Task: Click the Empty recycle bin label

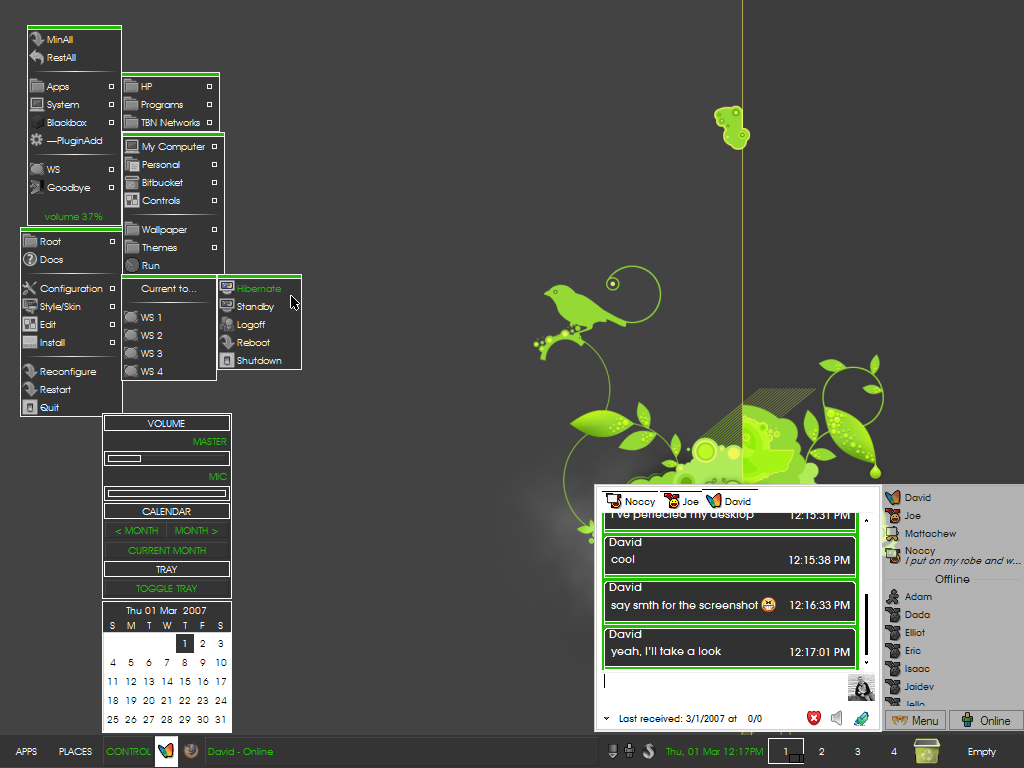Action: tap(982, 751)
